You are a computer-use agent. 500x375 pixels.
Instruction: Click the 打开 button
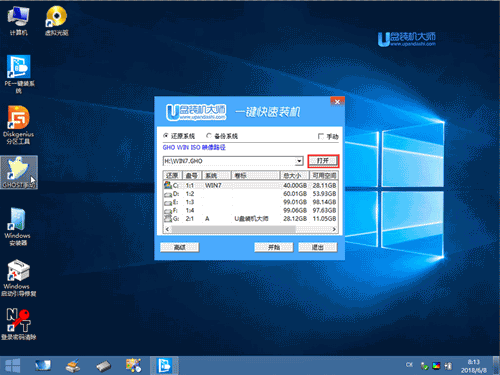[x=323, y=161]
